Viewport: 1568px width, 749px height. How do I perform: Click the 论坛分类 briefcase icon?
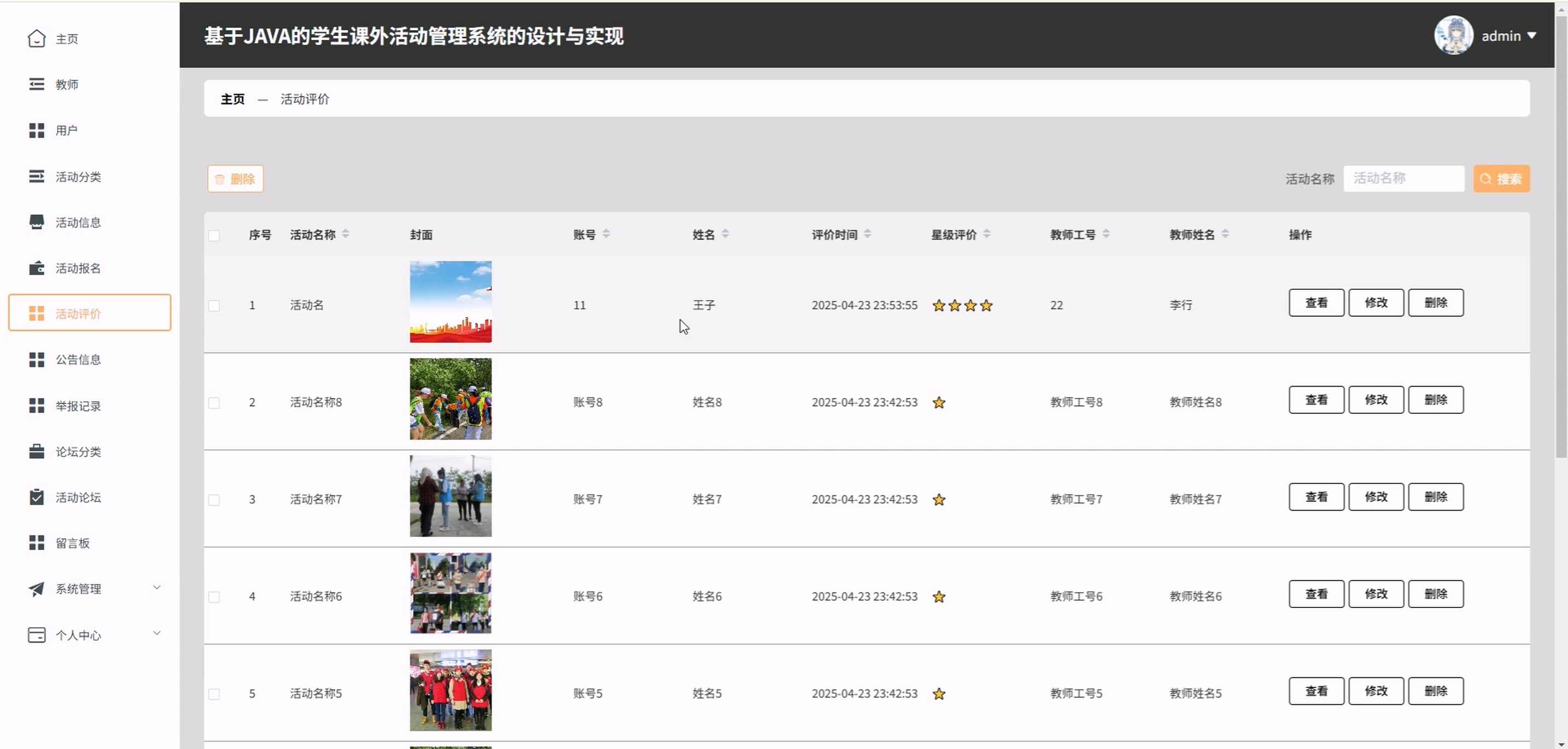coord(37,452)
